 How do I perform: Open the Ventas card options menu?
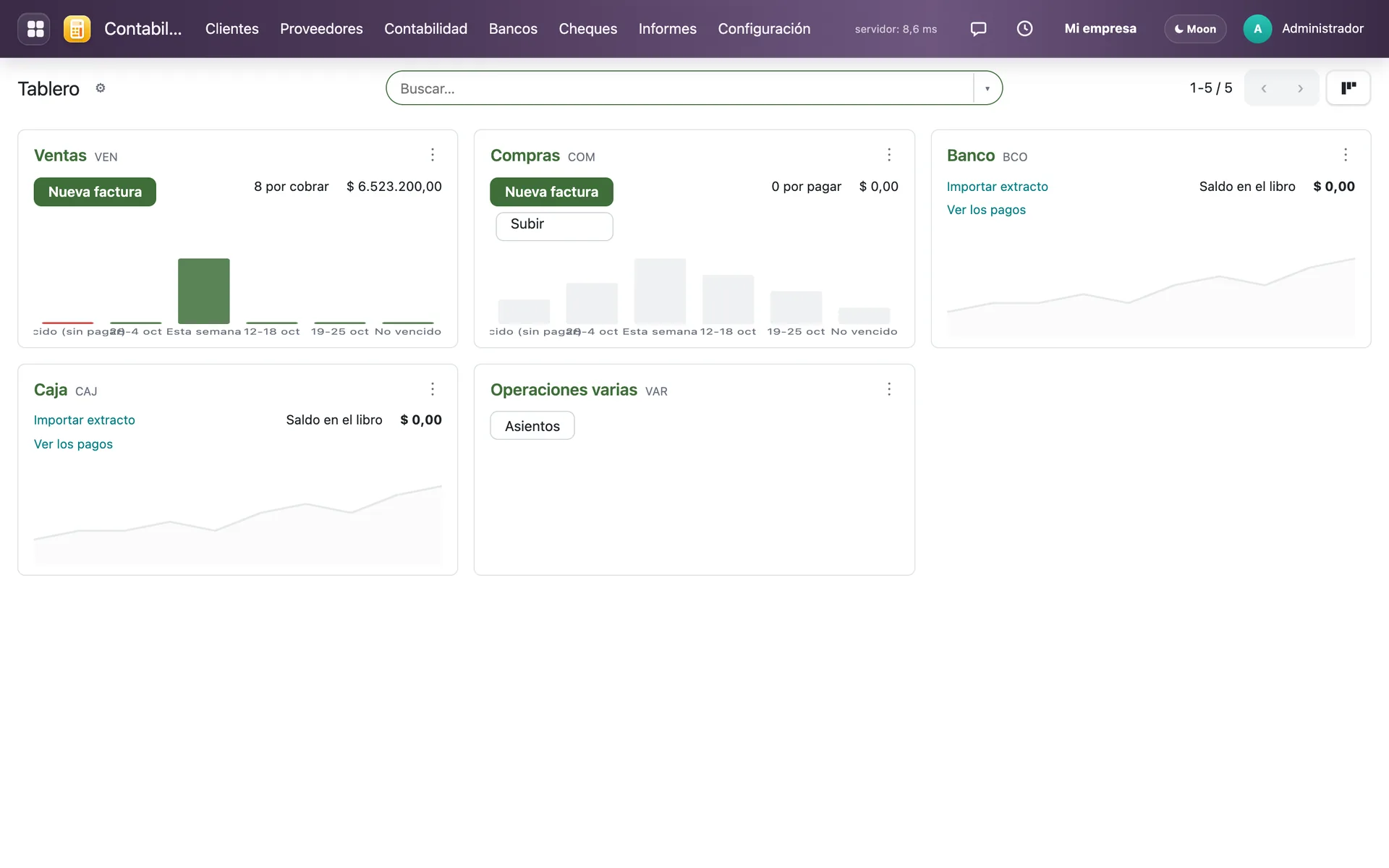click(433, 155)
